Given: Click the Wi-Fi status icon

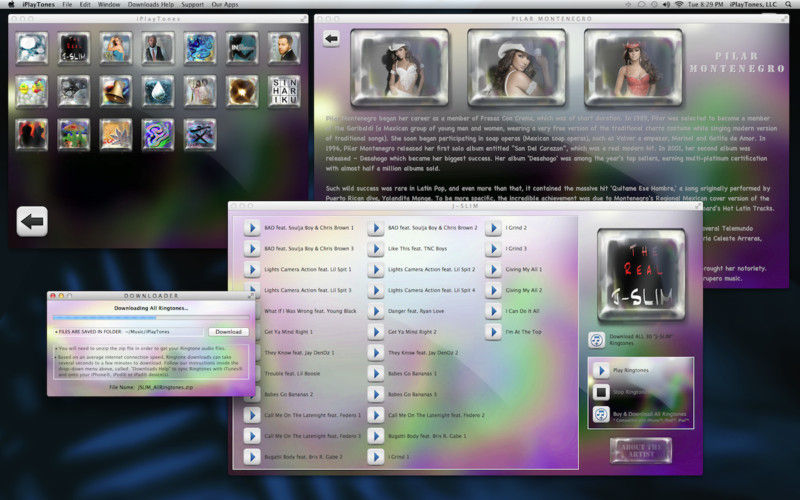Looking at the screenshot, I should [x=679, y=4].
